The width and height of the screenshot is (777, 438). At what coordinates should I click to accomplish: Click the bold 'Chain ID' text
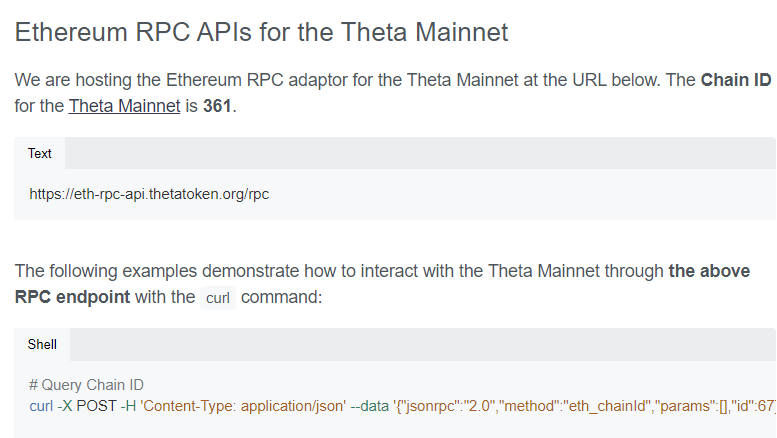736,80
